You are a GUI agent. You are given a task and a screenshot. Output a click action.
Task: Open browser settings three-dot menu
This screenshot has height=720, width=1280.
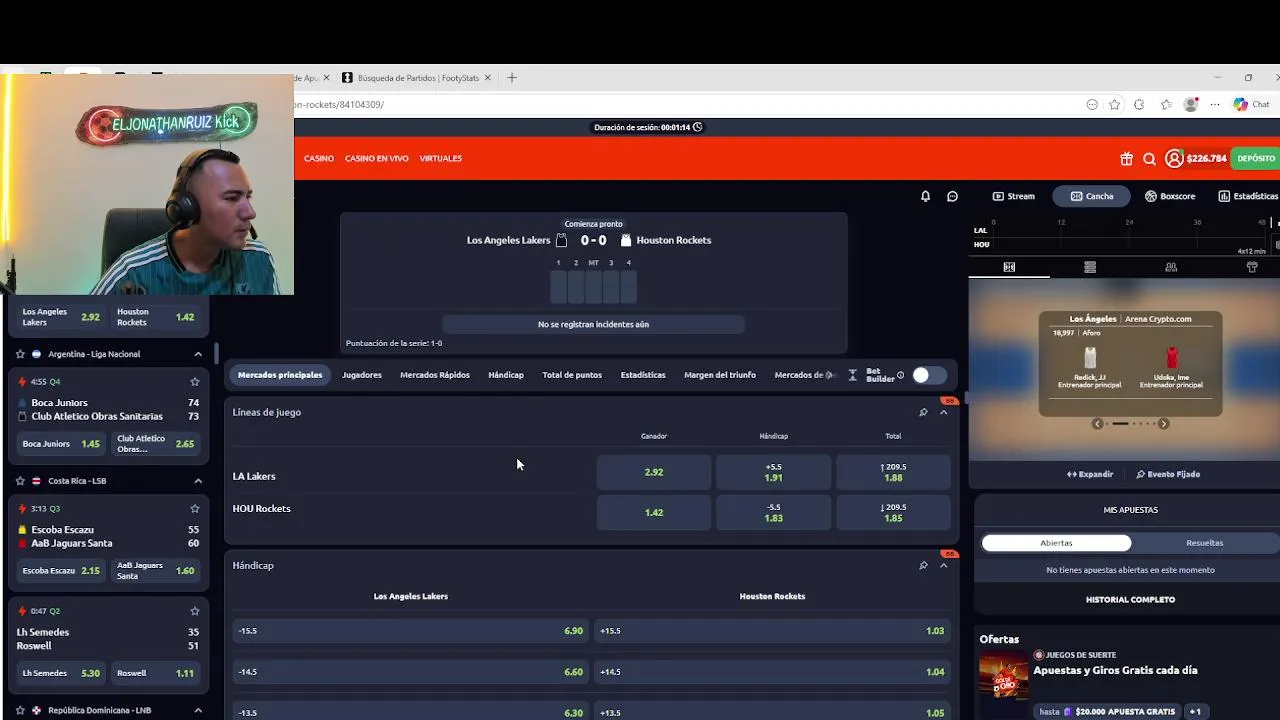point(1215,104)
